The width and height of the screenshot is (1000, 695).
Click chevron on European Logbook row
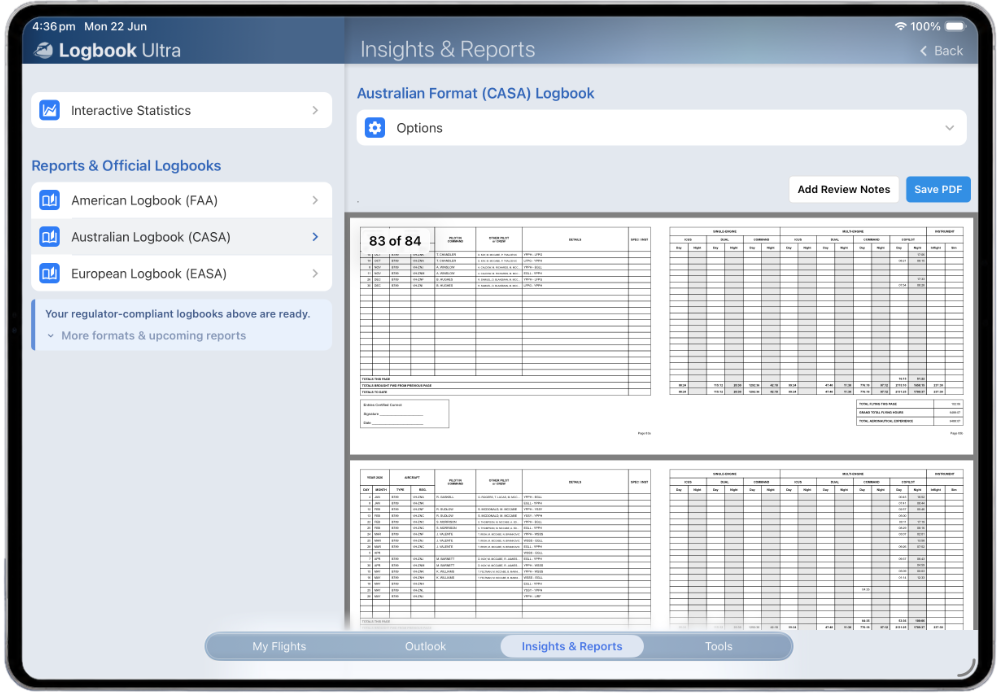point(315,274)
